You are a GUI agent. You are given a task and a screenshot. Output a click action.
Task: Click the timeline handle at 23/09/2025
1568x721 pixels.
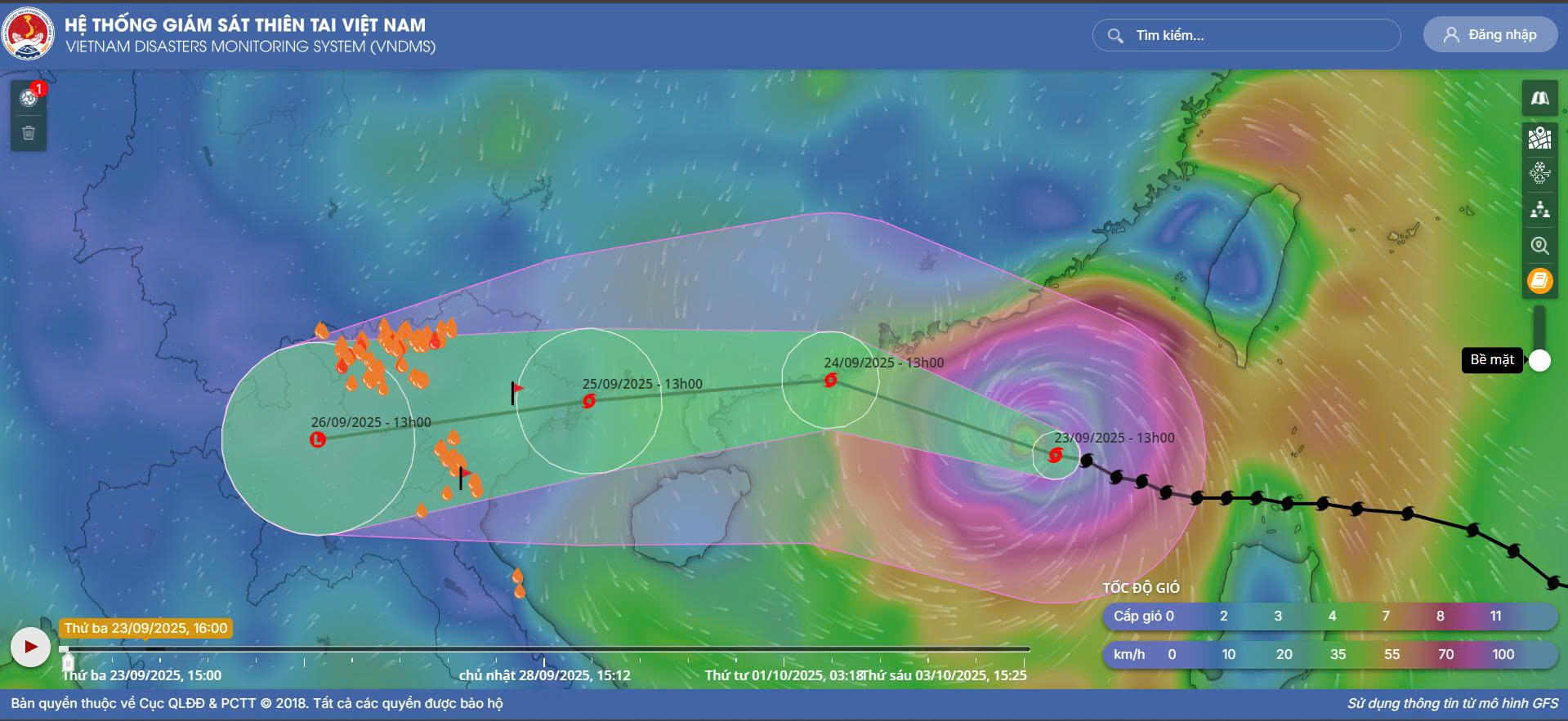(x=68, y=661)
